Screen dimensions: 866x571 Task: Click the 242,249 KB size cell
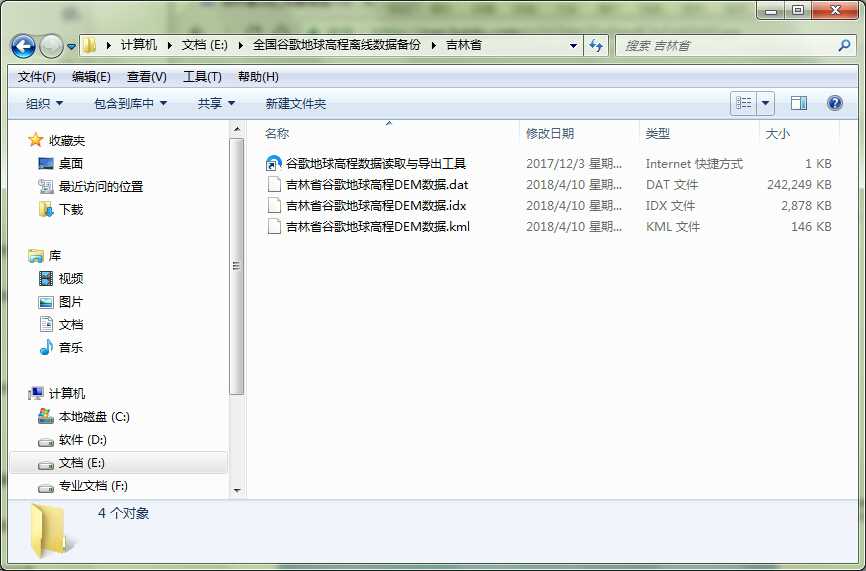(x=799, y=184)
